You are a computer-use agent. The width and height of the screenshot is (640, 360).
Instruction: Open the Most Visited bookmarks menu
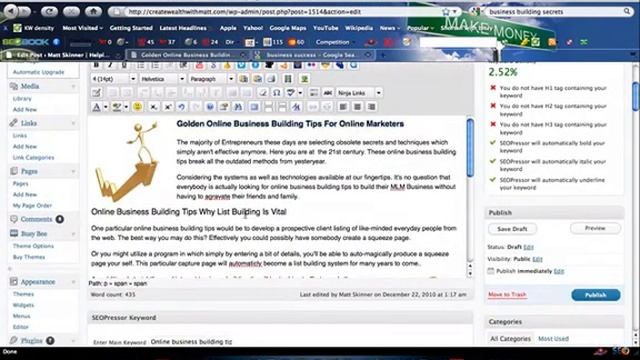click(82, 28)
